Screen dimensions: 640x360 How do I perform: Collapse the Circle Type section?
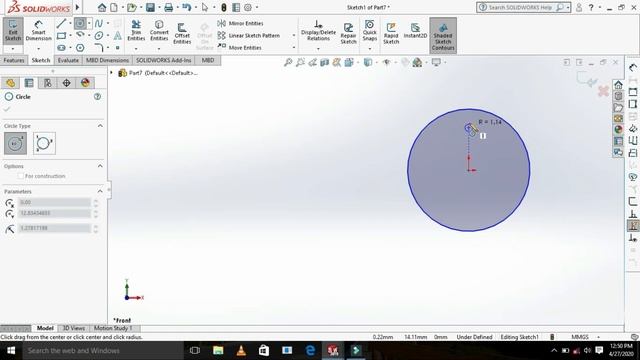point(100,126)
